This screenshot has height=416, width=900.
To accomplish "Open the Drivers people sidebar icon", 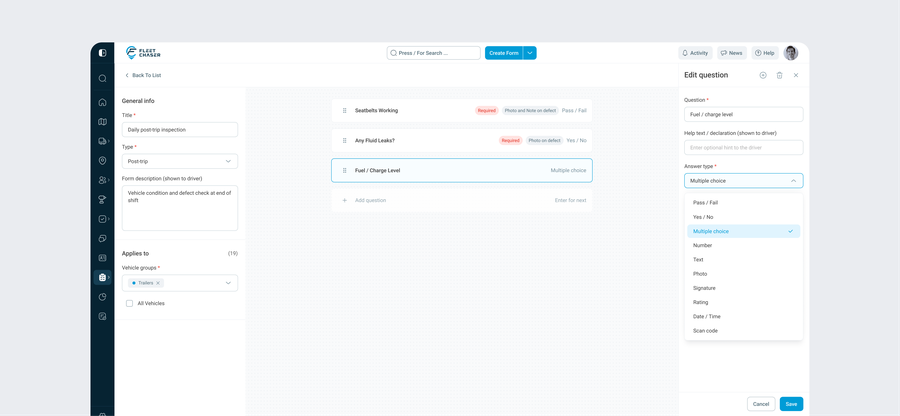I will pyautogui.click(x=102, y=180).
